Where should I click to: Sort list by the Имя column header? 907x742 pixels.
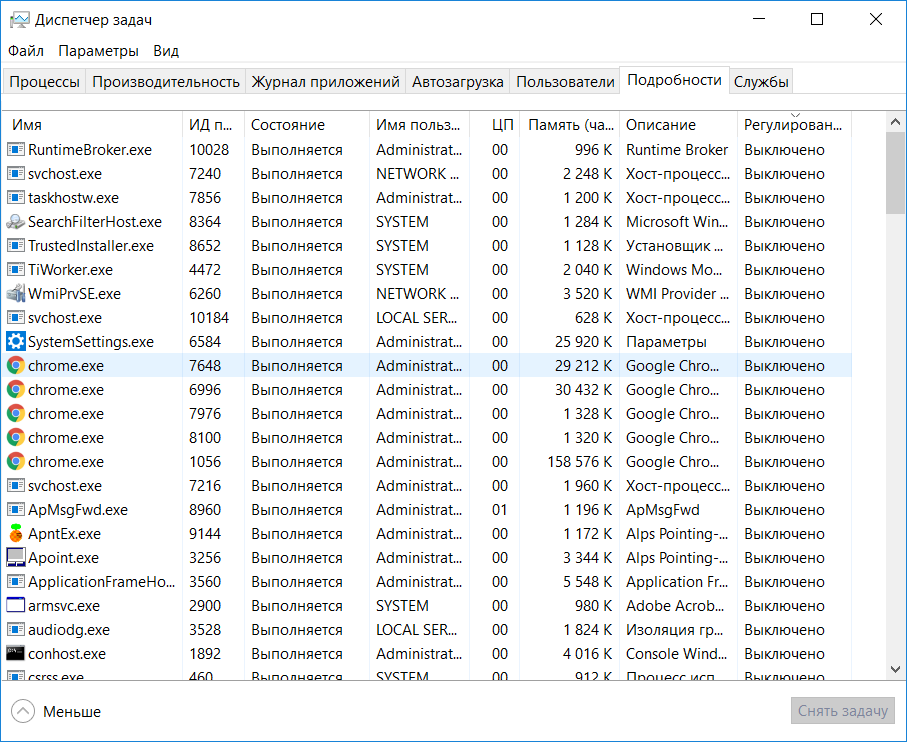(27, 125)
